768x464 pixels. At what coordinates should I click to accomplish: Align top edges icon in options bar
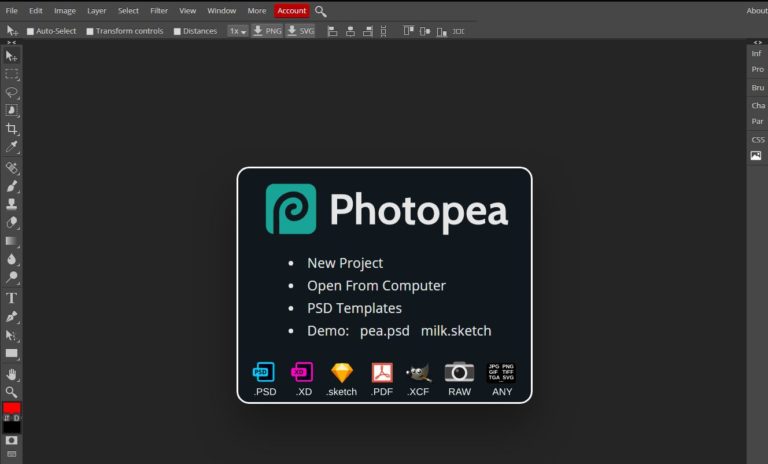click(408, 31)
